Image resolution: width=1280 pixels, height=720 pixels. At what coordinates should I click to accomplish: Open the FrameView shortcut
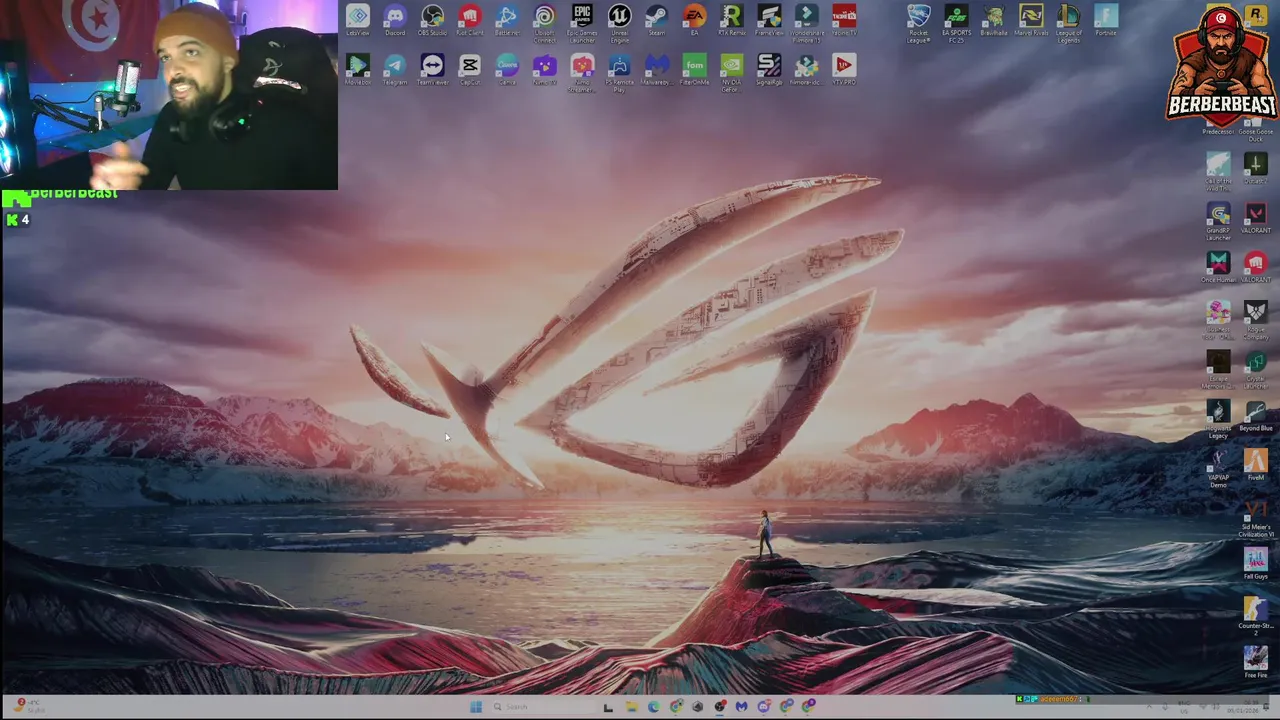[769, 20]
